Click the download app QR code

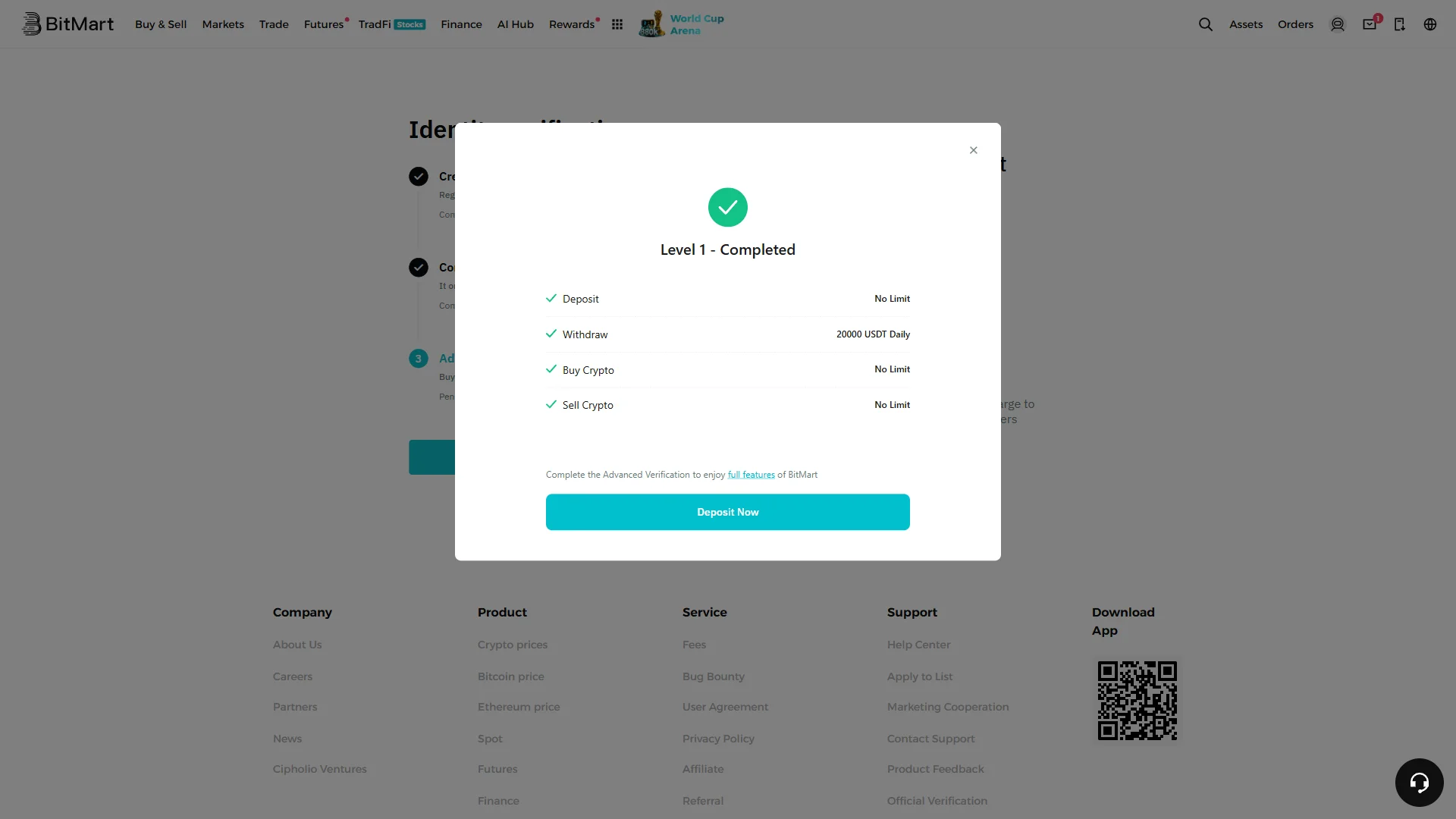(x=1137, y=701)
